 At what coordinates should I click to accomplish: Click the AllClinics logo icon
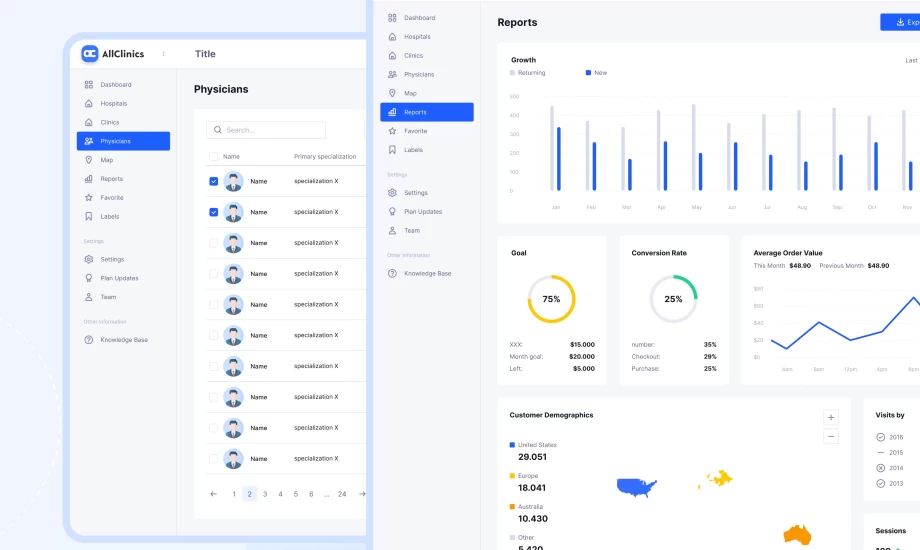tap(90, 53)
